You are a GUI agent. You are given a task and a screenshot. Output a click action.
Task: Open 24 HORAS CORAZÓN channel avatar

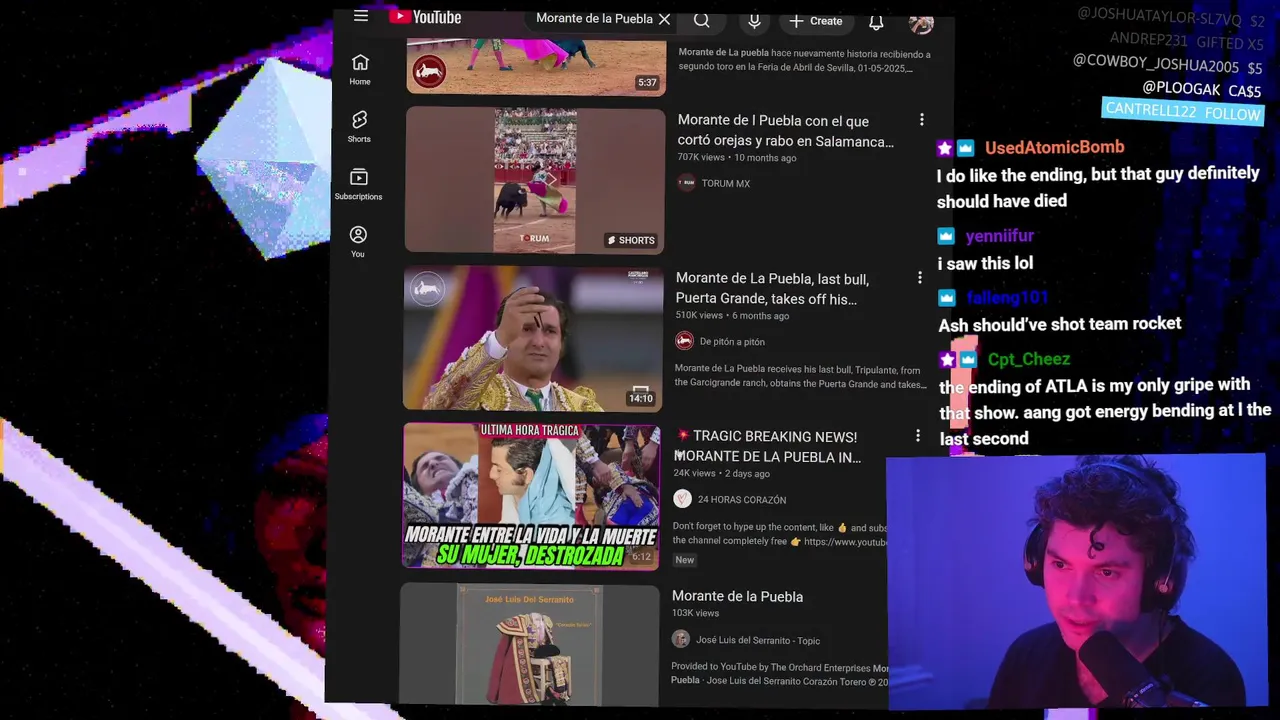click(x=682, y=499)
